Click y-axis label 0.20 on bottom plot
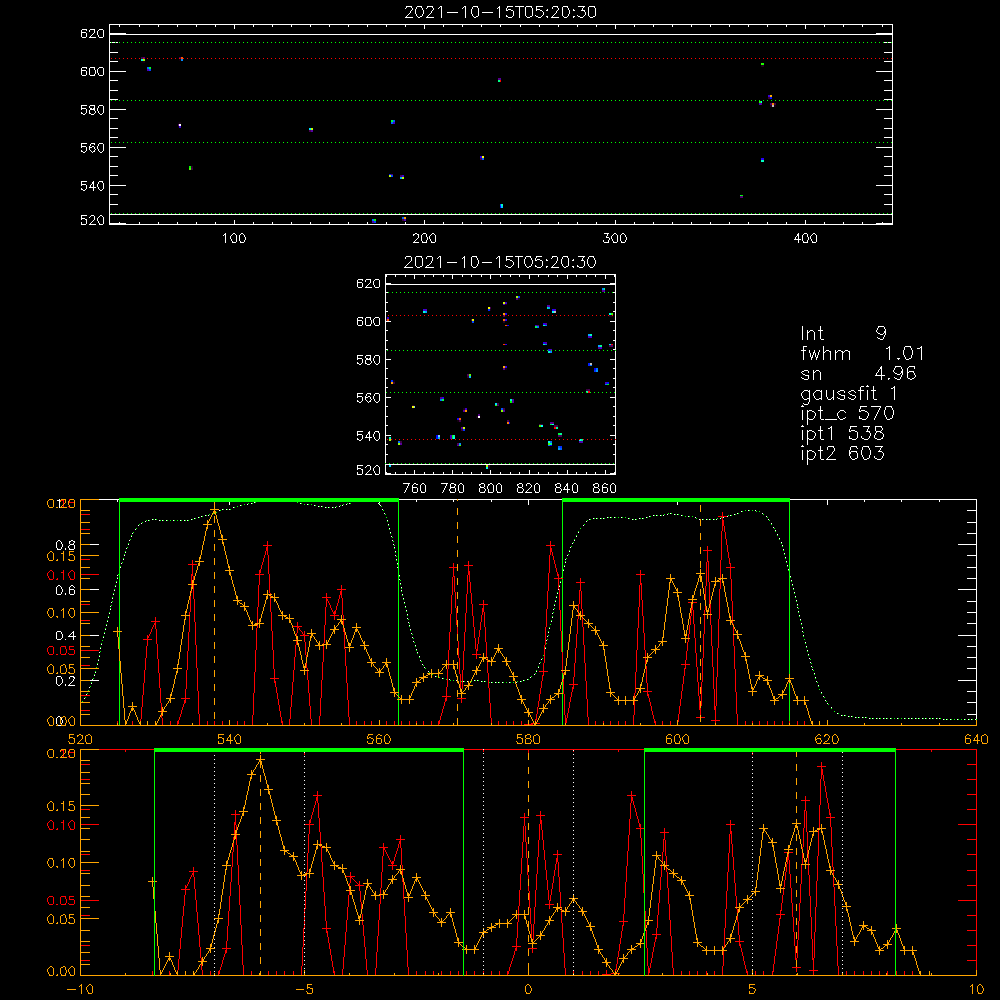 pos(61,754)
